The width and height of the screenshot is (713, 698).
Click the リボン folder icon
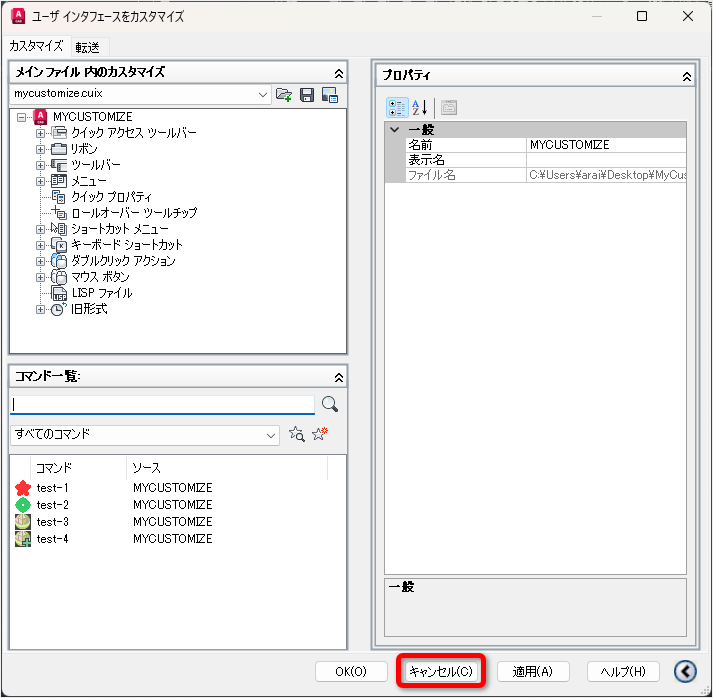click(x=59, y=149)
